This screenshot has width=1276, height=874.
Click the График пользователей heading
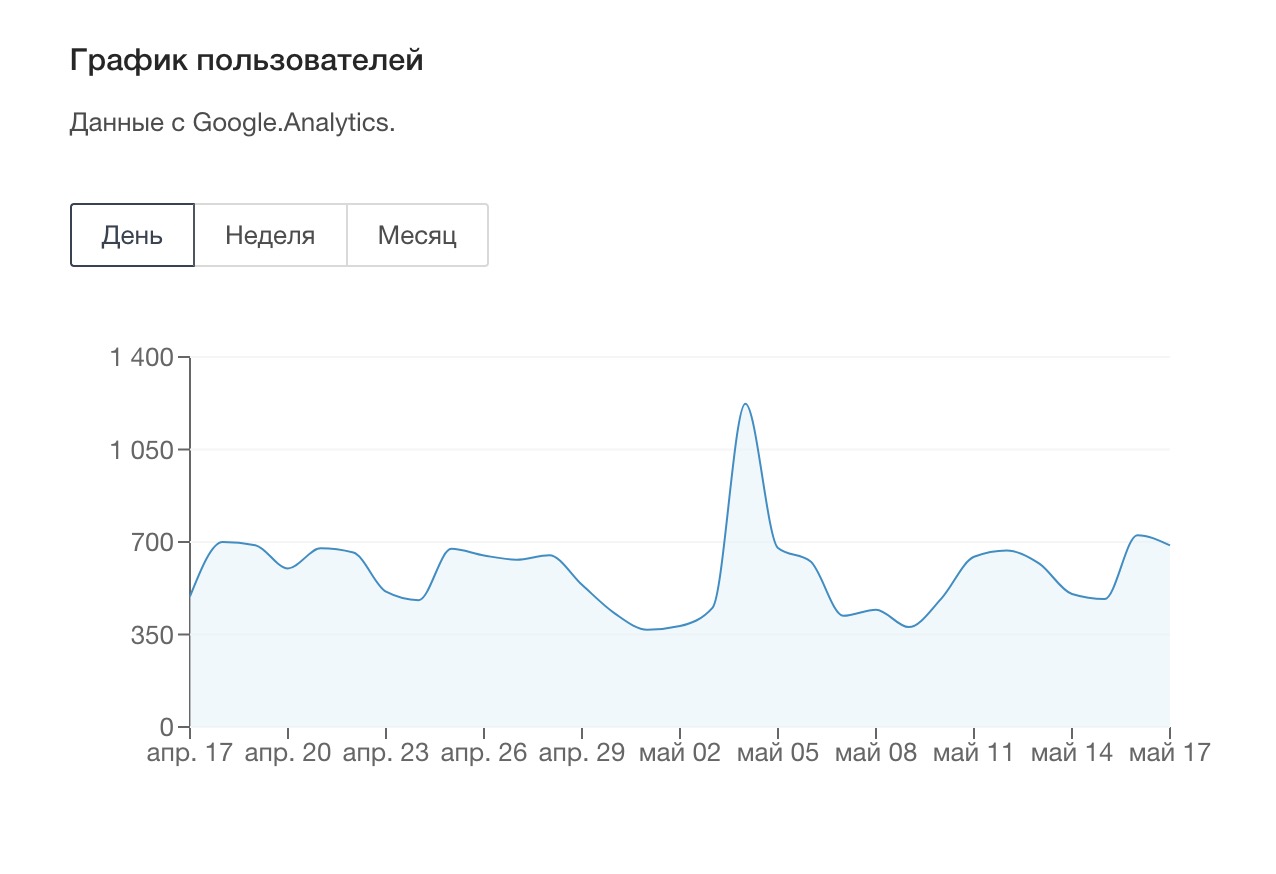[x=246, y=60]
